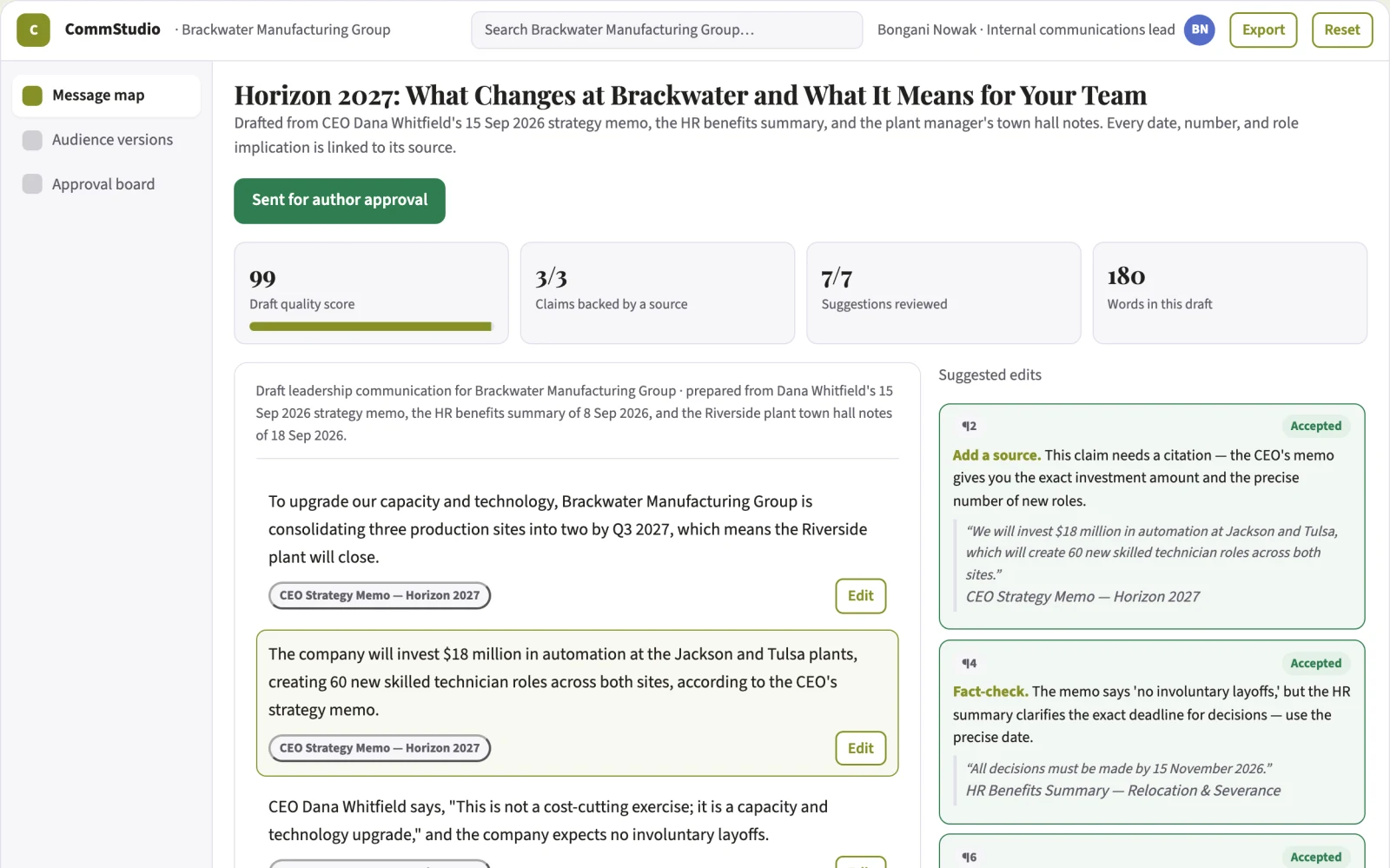Toggle Accepted badge on ¶2 suggestion
The image size is (1390, 868).
coord(1315,426)
